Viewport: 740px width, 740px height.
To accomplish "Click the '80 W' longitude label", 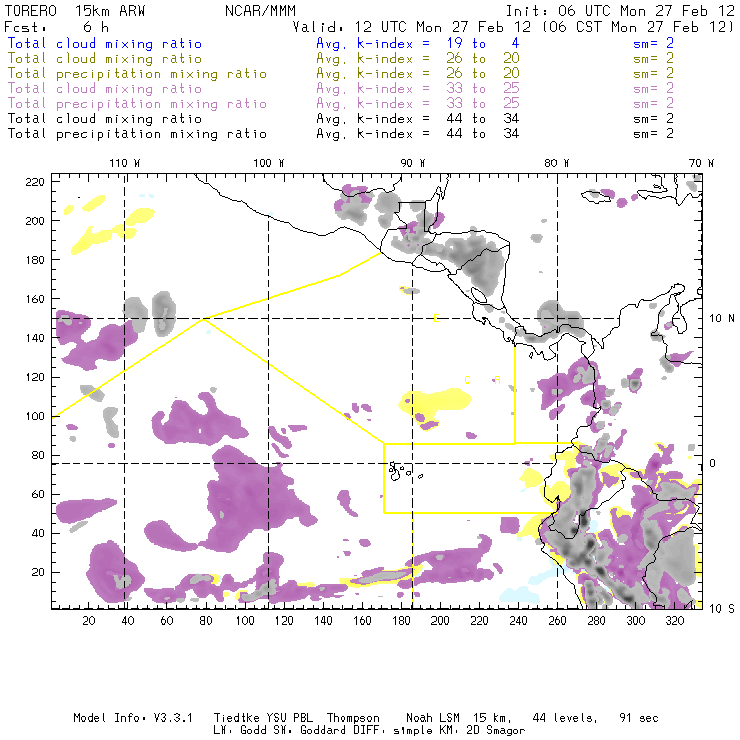I will (x=557, y=163).
